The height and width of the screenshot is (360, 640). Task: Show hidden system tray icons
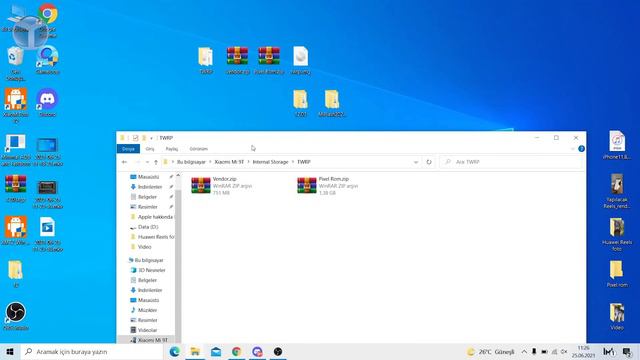(524, 352)
